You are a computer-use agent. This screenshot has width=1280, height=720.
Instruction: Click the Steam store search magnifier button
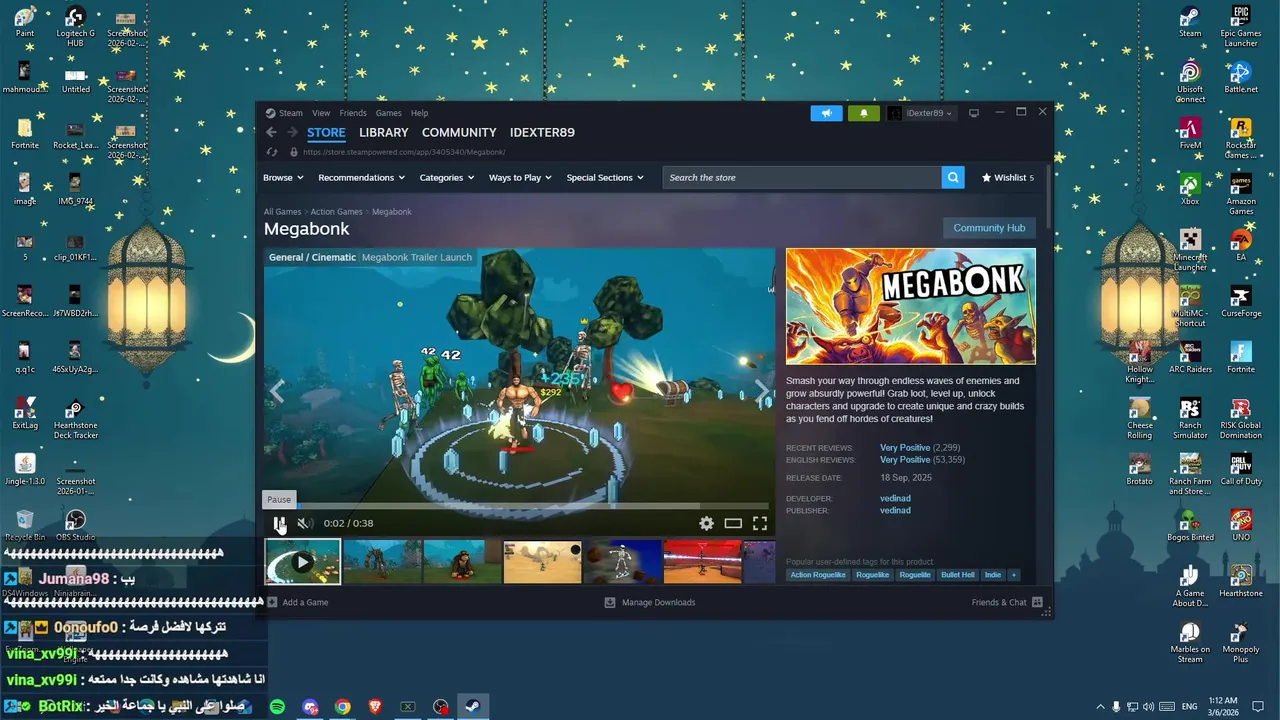(953, 177)
